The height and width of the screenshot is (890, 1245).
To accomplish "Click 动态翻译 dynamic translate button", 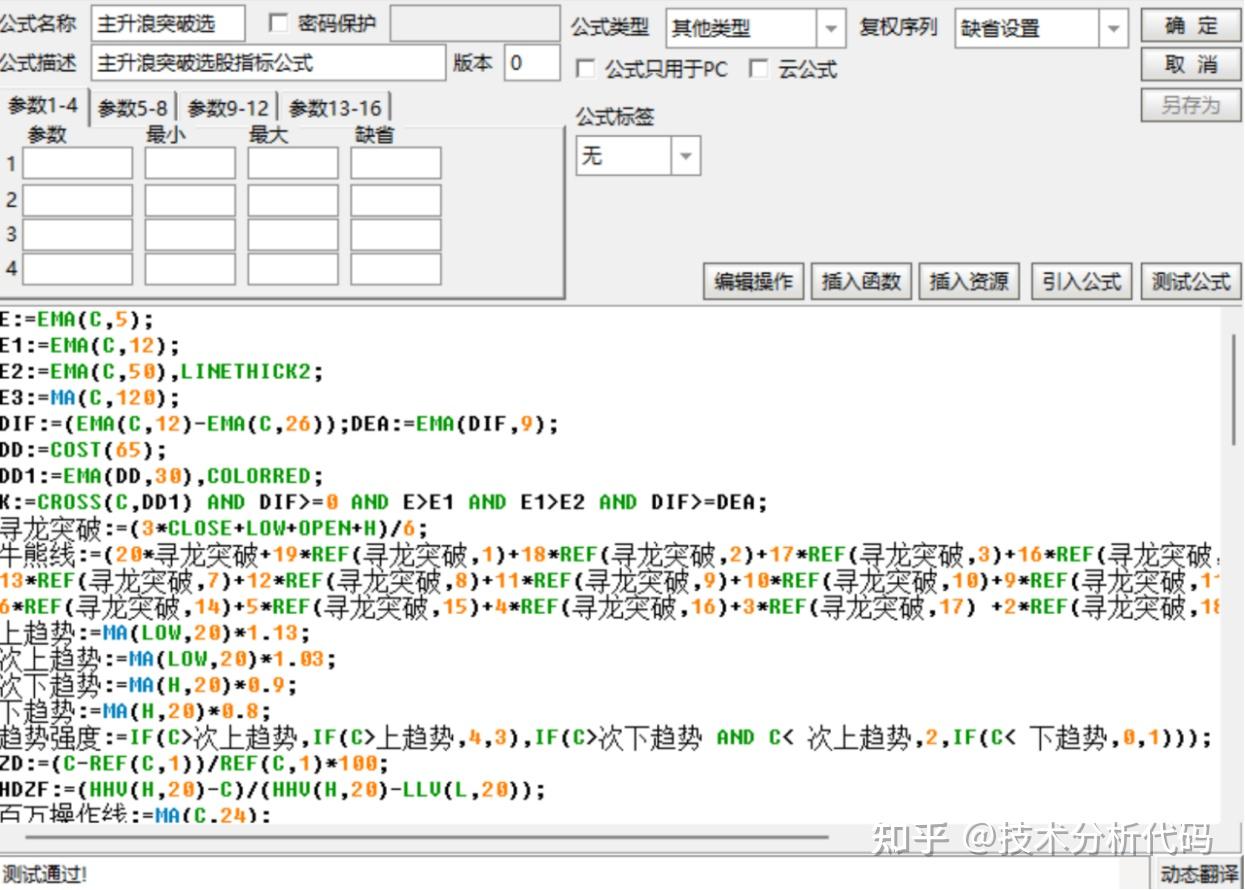I will 1198,874.
